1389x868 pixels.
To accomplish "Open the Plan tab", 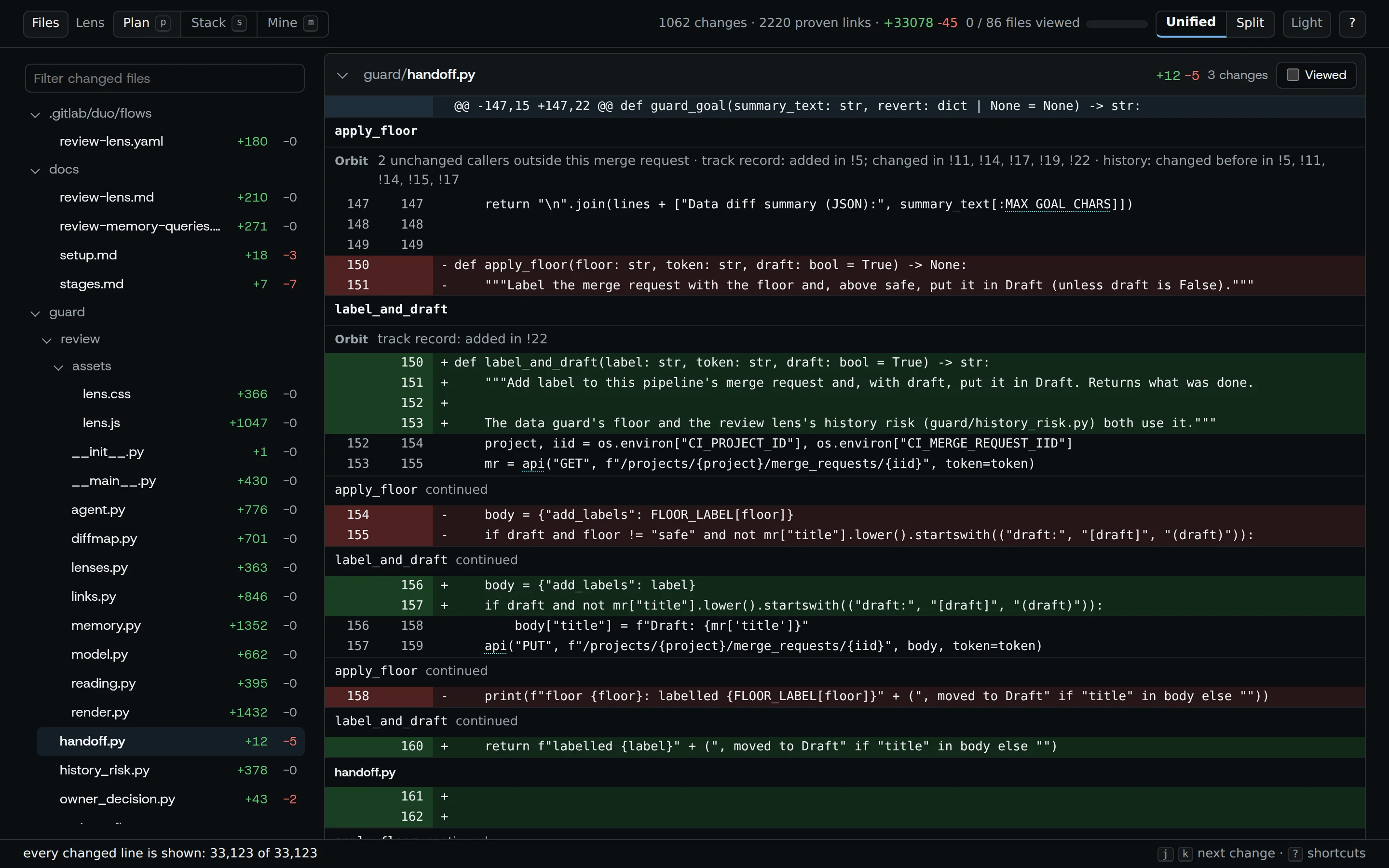I will pyautogui.click(x=146, y=23).
